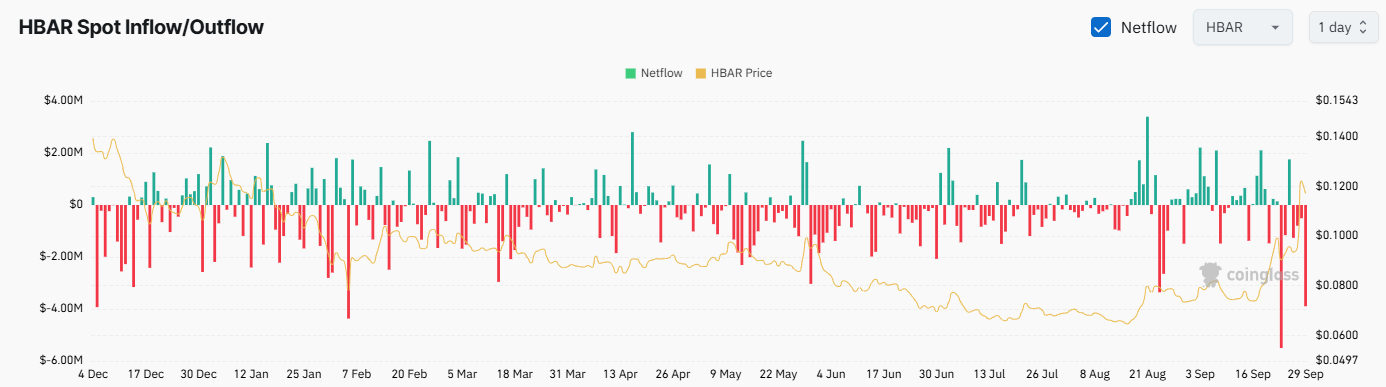The image size is (1386, 387).
Task: Click the 7 Feb x-axis date label
Action: pos(356,374)
